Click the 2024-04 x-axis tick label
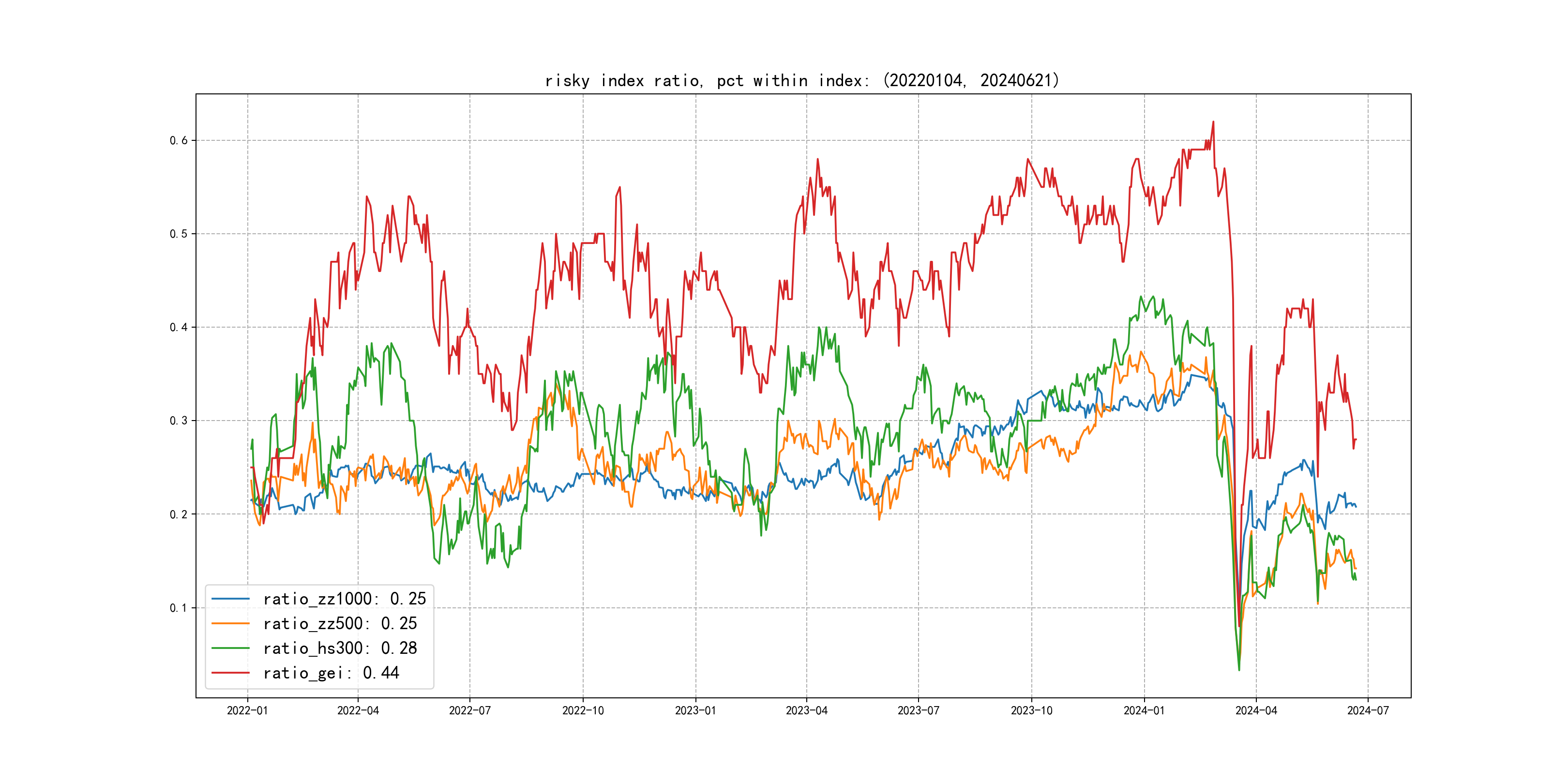1568x784 pixels. [x=1256, y=710]
